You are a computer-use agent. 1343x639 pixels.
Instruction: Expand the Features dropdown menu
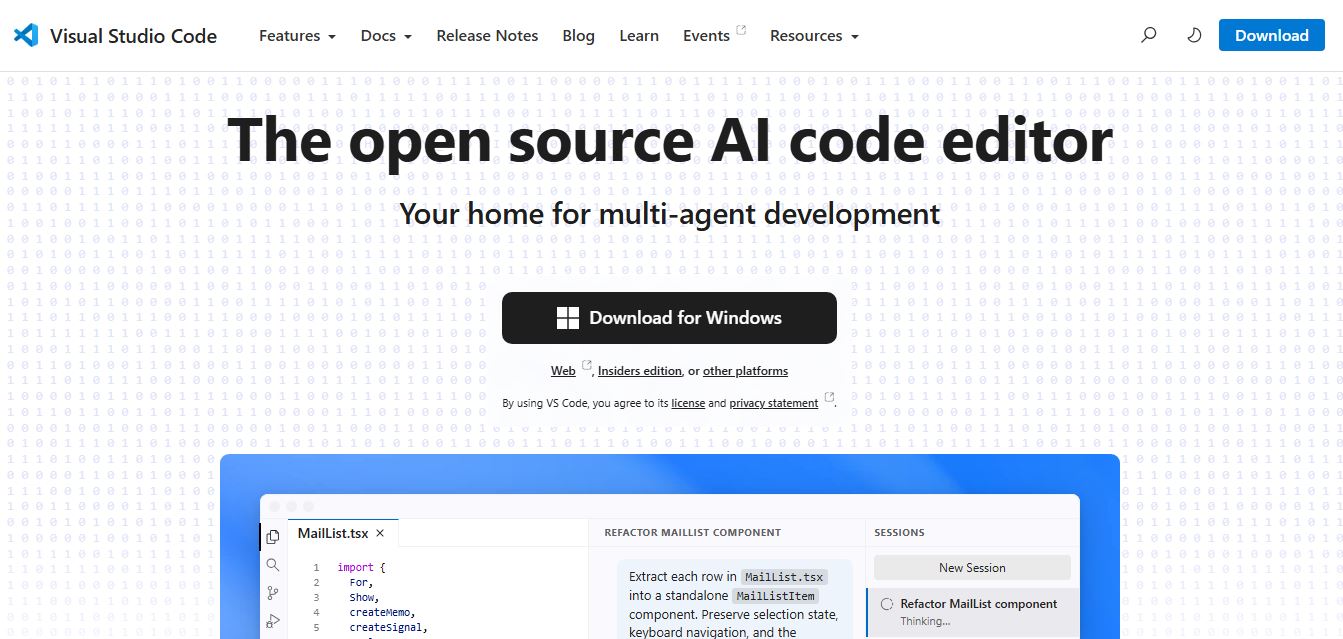[x=297, y=36]
